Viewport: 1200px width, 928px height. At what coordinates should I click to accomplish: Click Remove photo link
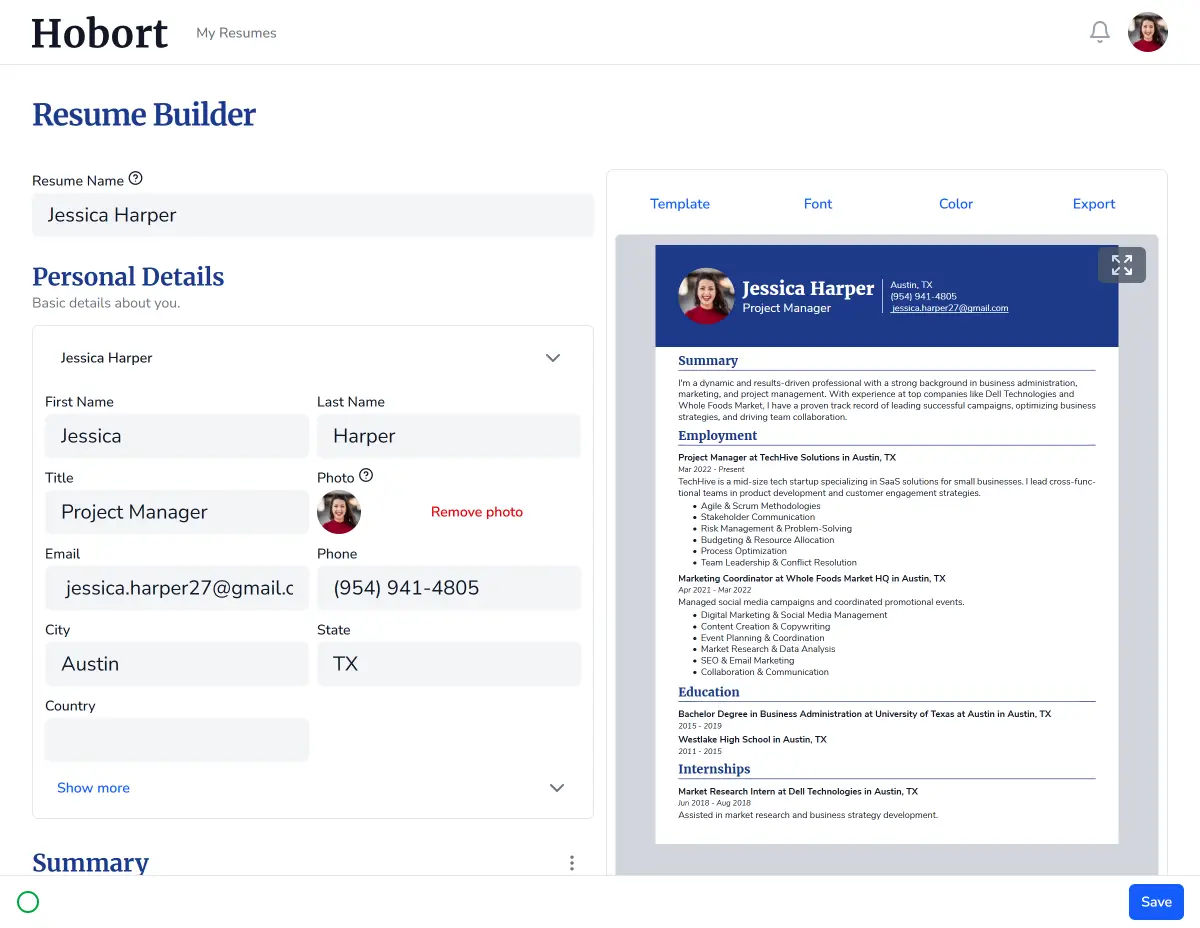[477, 512]
